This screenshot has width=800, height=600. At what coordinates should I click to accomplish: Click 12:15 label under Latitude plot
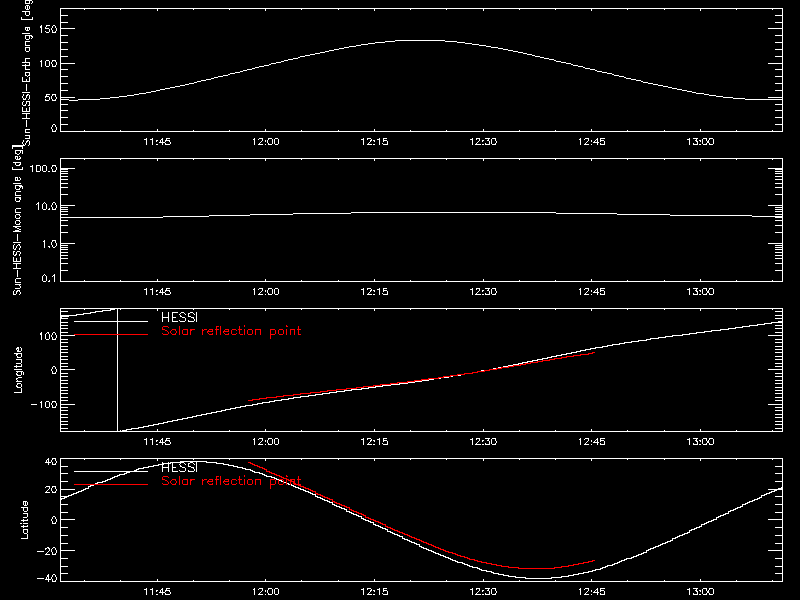374,592
